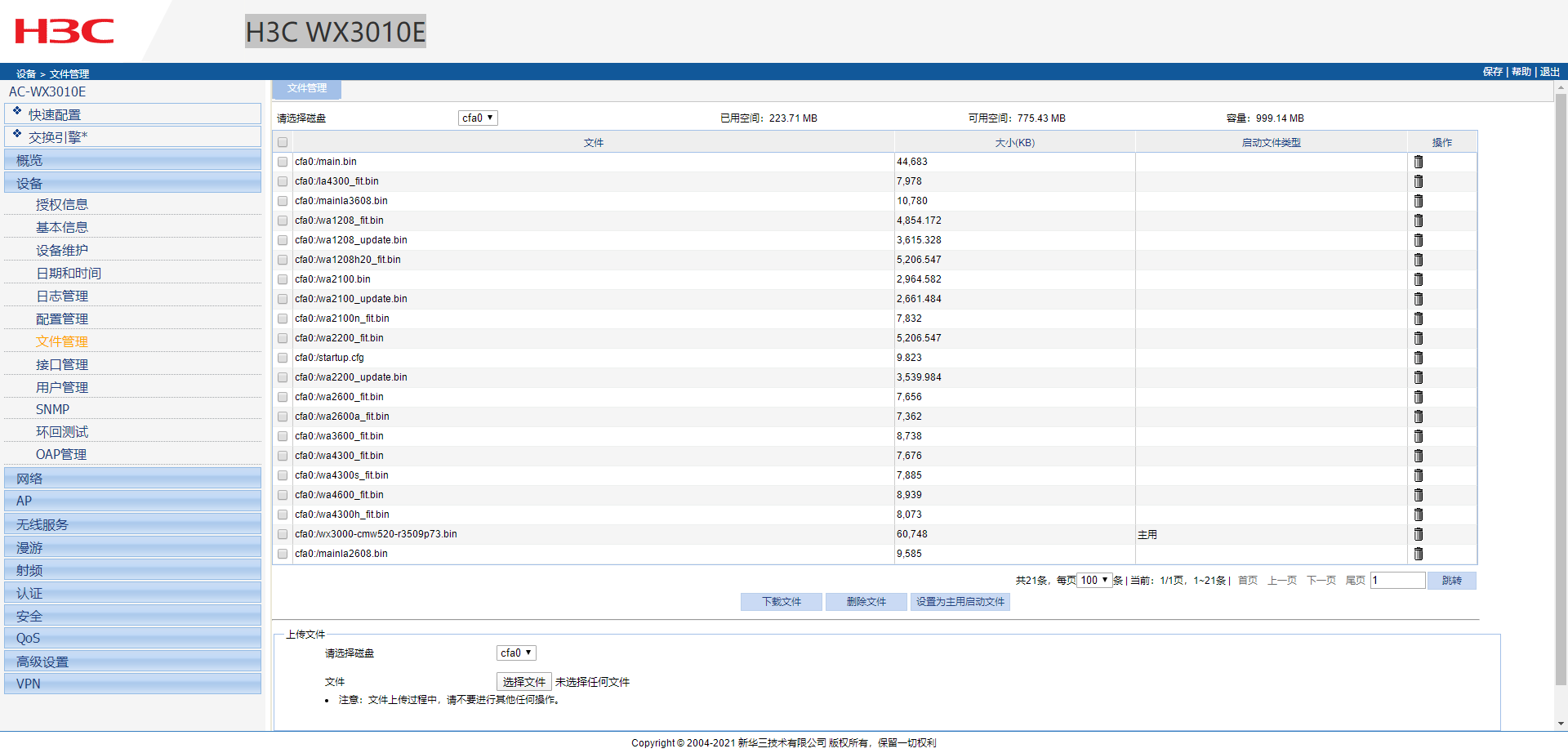The width and height of the screenshot is (1568, 753).
Task: Click trash icon in wa2600a_fit.bin row
Action: tap(1419, 417)
